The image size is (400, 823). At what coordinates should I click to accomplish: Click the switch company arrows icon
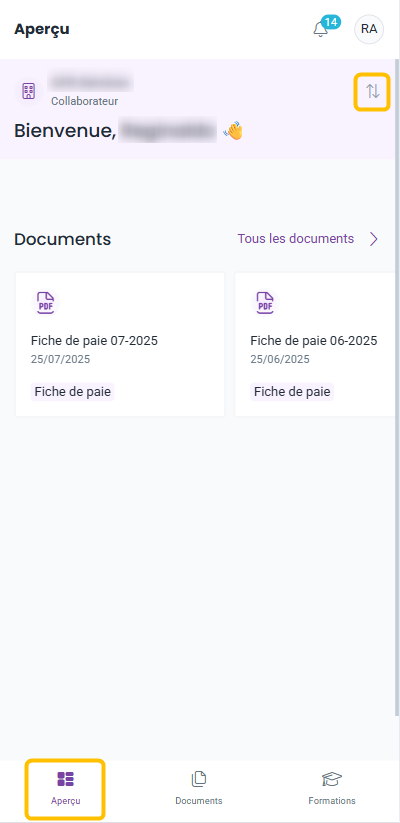[x=373, y=91]
